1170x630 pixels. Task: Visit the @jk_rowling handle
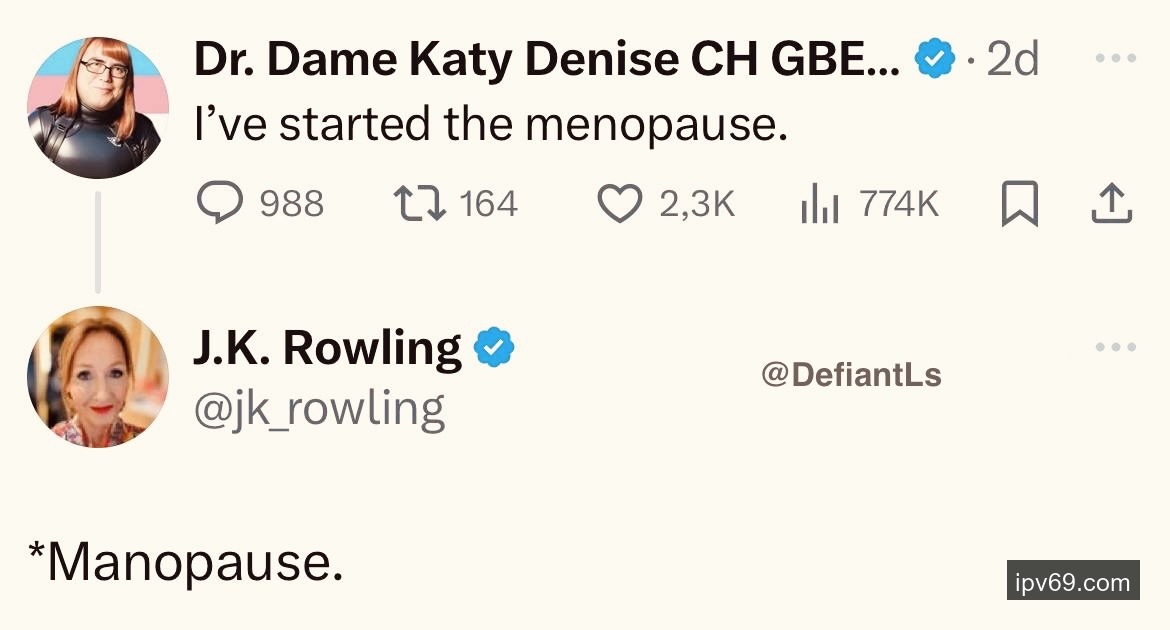coord(319,409)
